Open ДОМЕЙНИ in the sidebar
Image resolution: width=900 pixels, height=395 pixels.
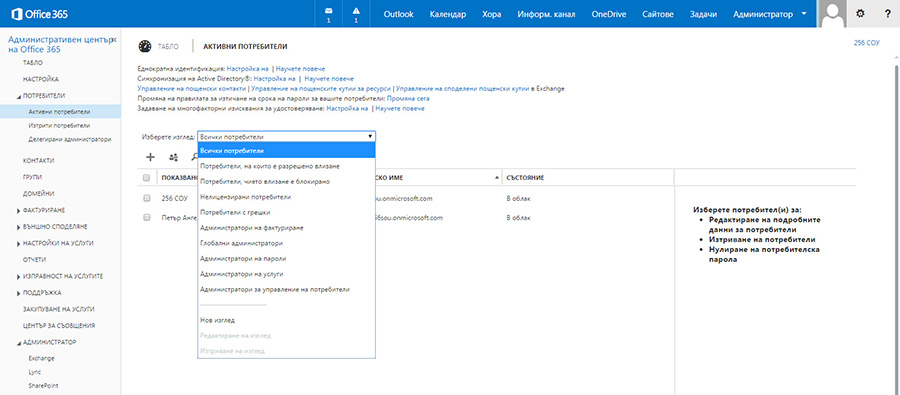coord(38,194)
